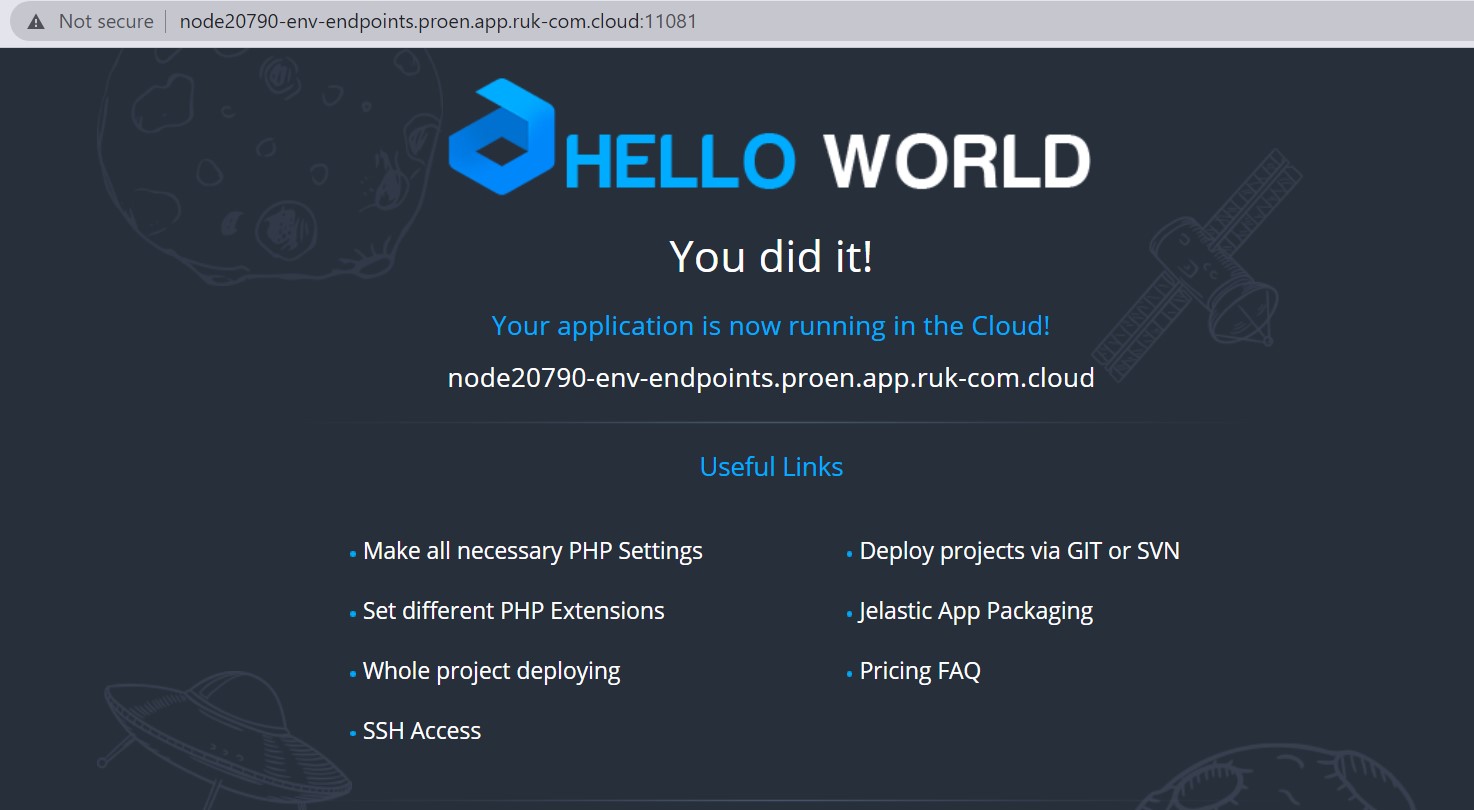Click the "You did it!" heading
Screen dimensions: 1474x810
pos(771,256)
